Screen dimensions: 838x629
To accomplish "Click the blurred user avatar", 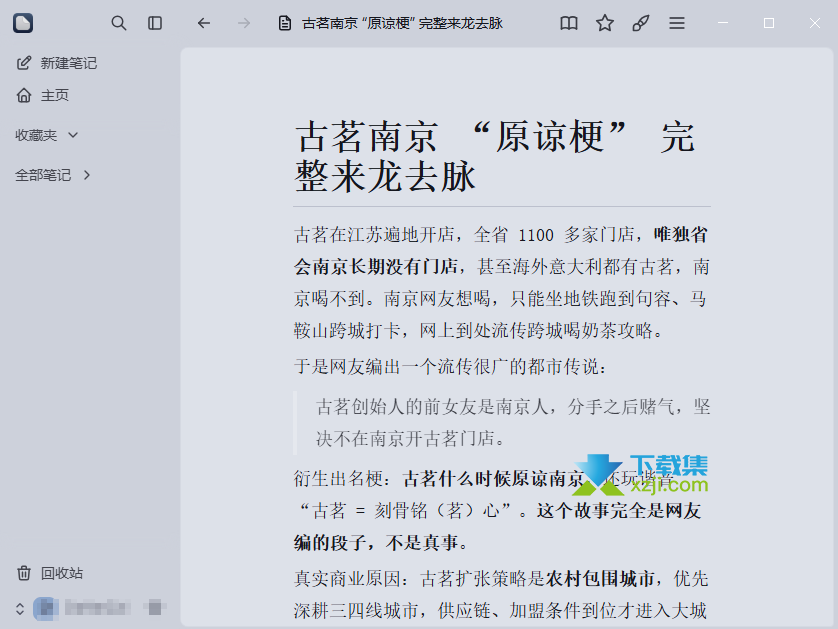I will (x=45, y=609).
